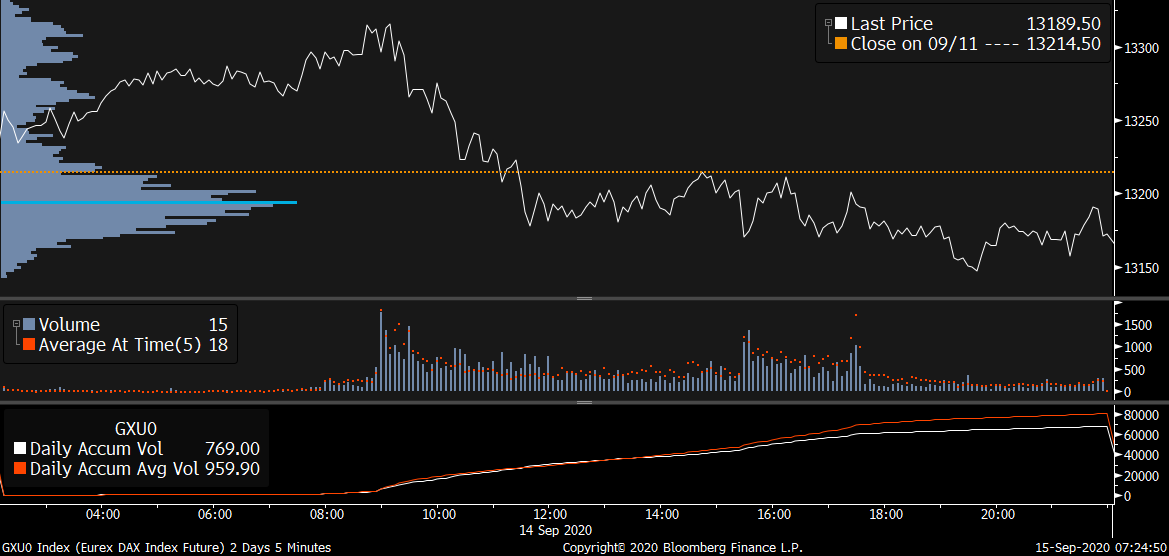This screenshot has height=556, width=1169.
Task: Select the 'Average At Time(5)' legend label
Action: (120, 344)
